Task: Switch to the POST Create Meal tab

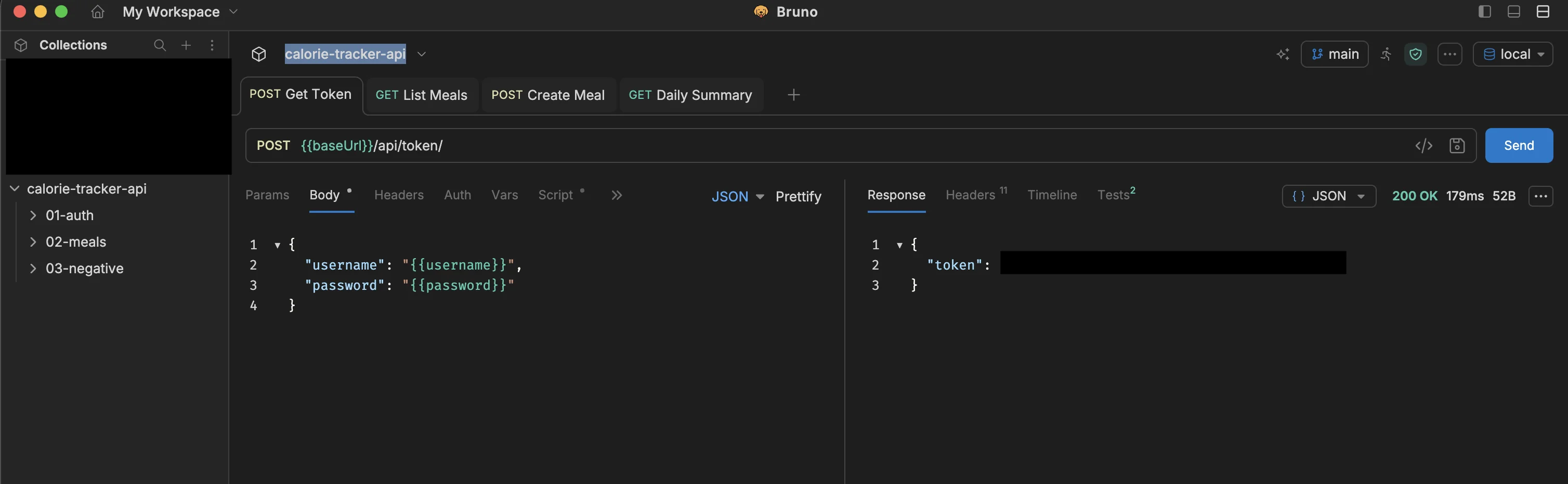Action: pyautogui.click(x=548, y=95)
